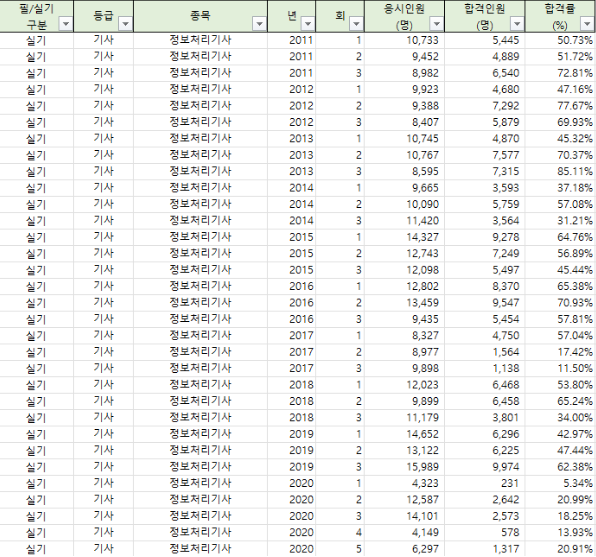Click cell showing 9,974
The height and width of the screenshot is (557, 596).
tap(485, 467)
